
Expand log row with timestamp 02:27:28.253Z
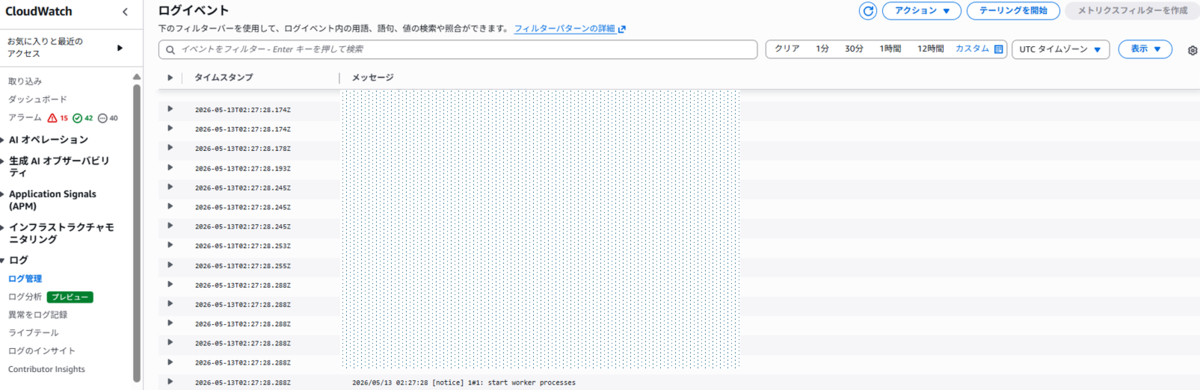pos(170,245)
